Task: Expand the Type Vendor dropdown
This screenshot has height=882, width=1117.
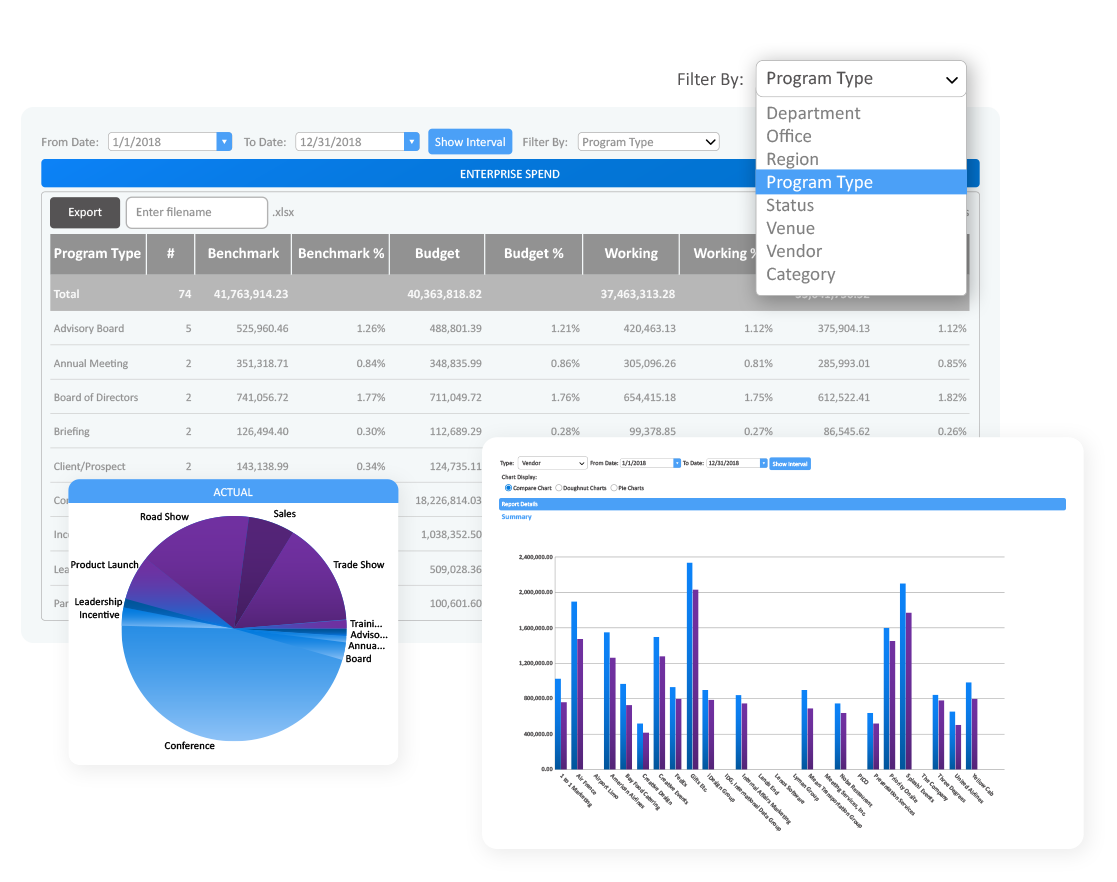Action: point(552,464)
